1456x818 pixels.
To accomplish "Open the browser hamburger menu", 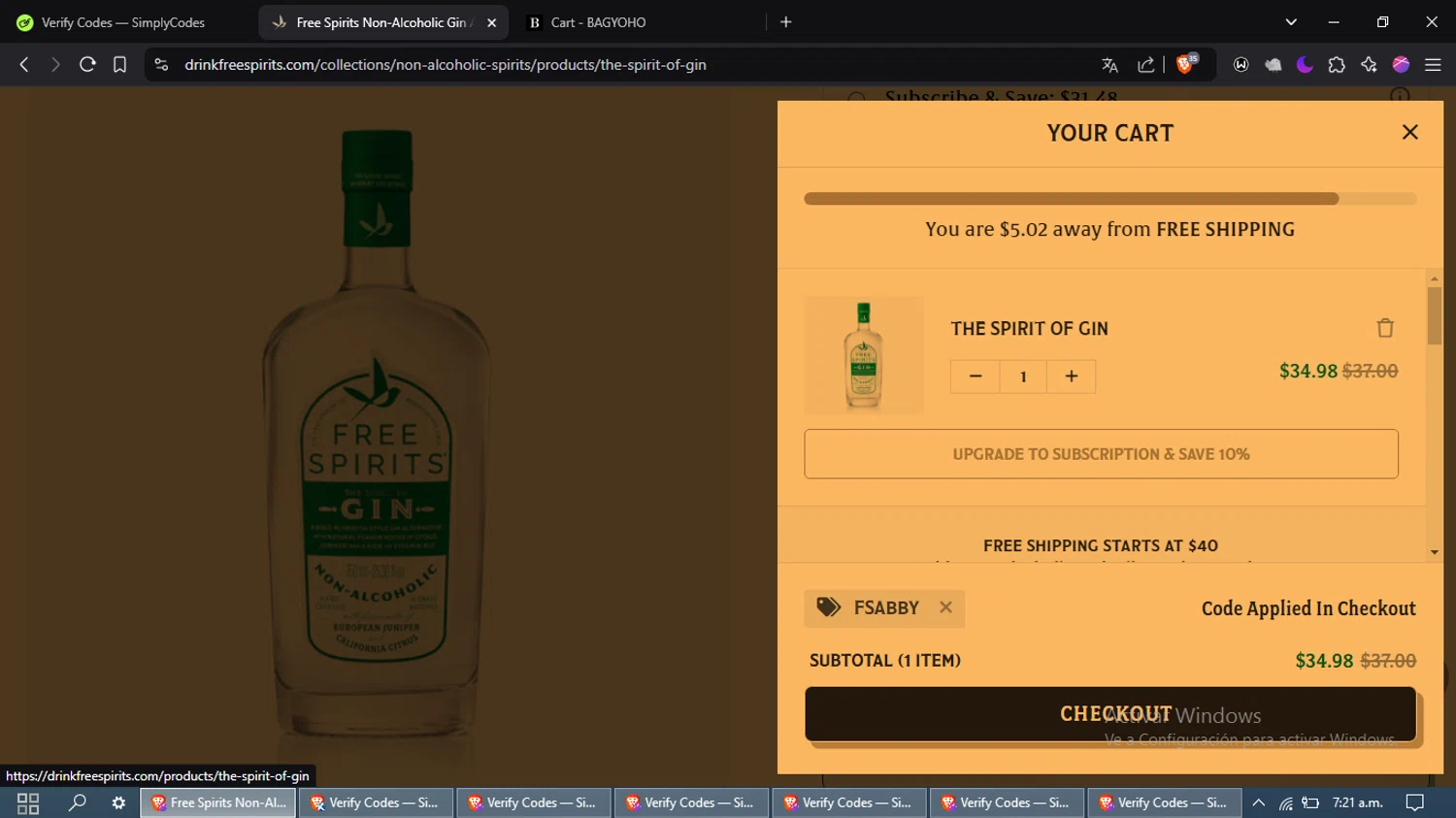I will (1433, 65).
